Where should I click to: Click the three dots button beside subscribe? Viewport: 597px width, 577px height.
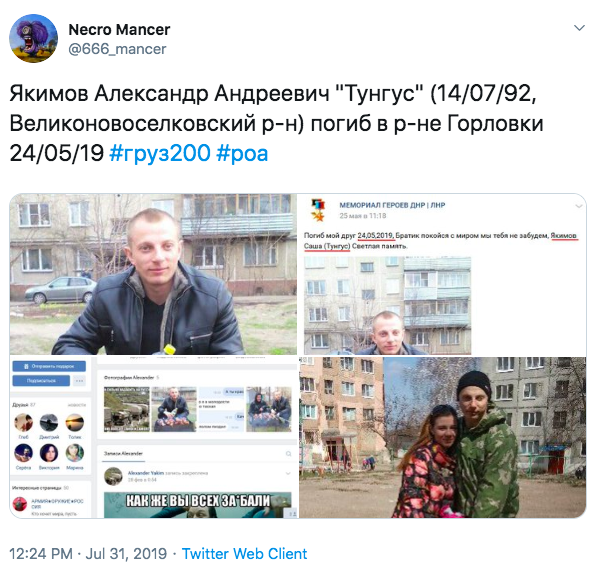tap(79, 380)
